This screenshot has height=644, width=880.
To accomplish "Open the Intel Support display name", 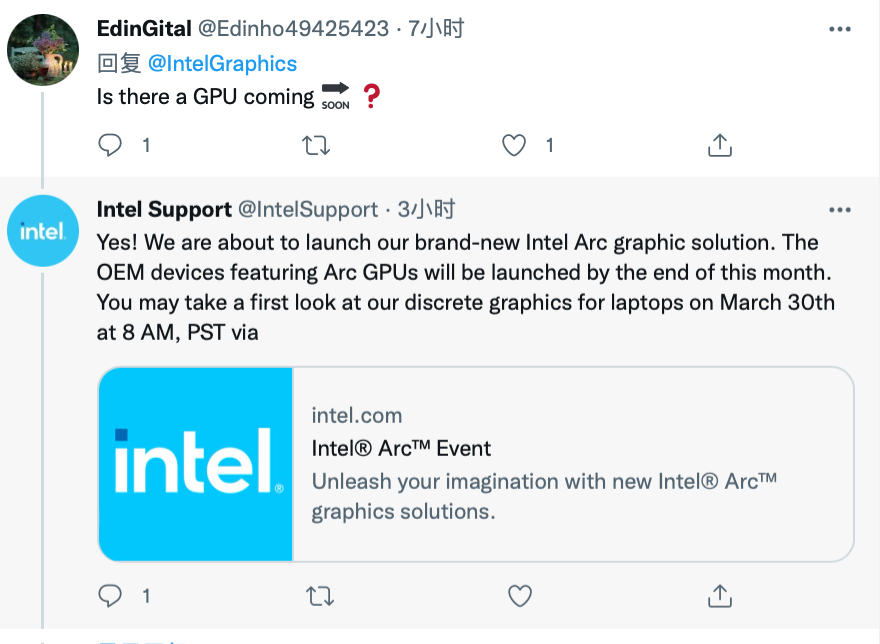I will (x=164, y=210).
